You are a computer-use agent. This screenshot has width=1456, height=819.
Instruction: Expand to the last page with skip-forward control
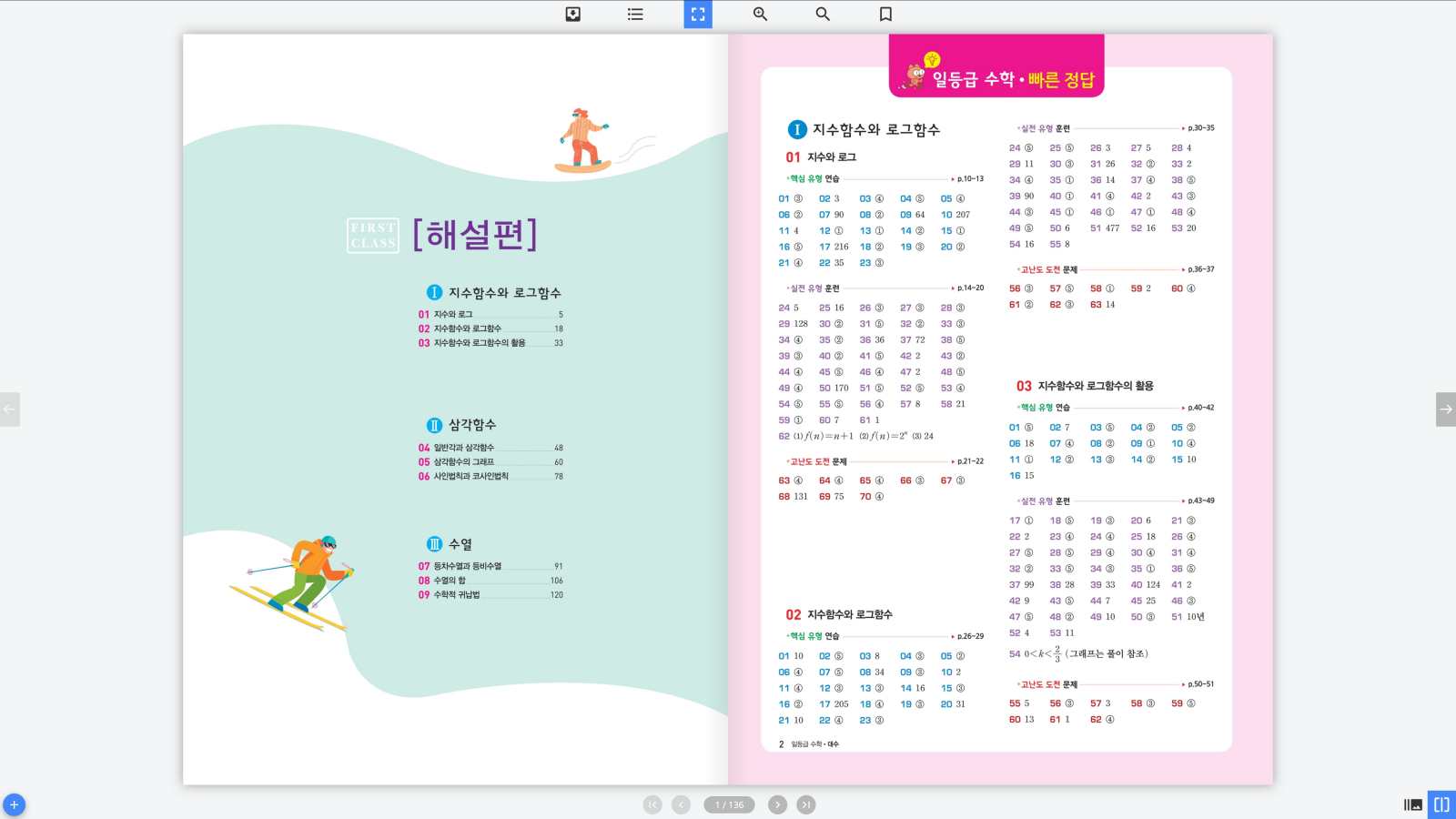click(x=806, y=804)
